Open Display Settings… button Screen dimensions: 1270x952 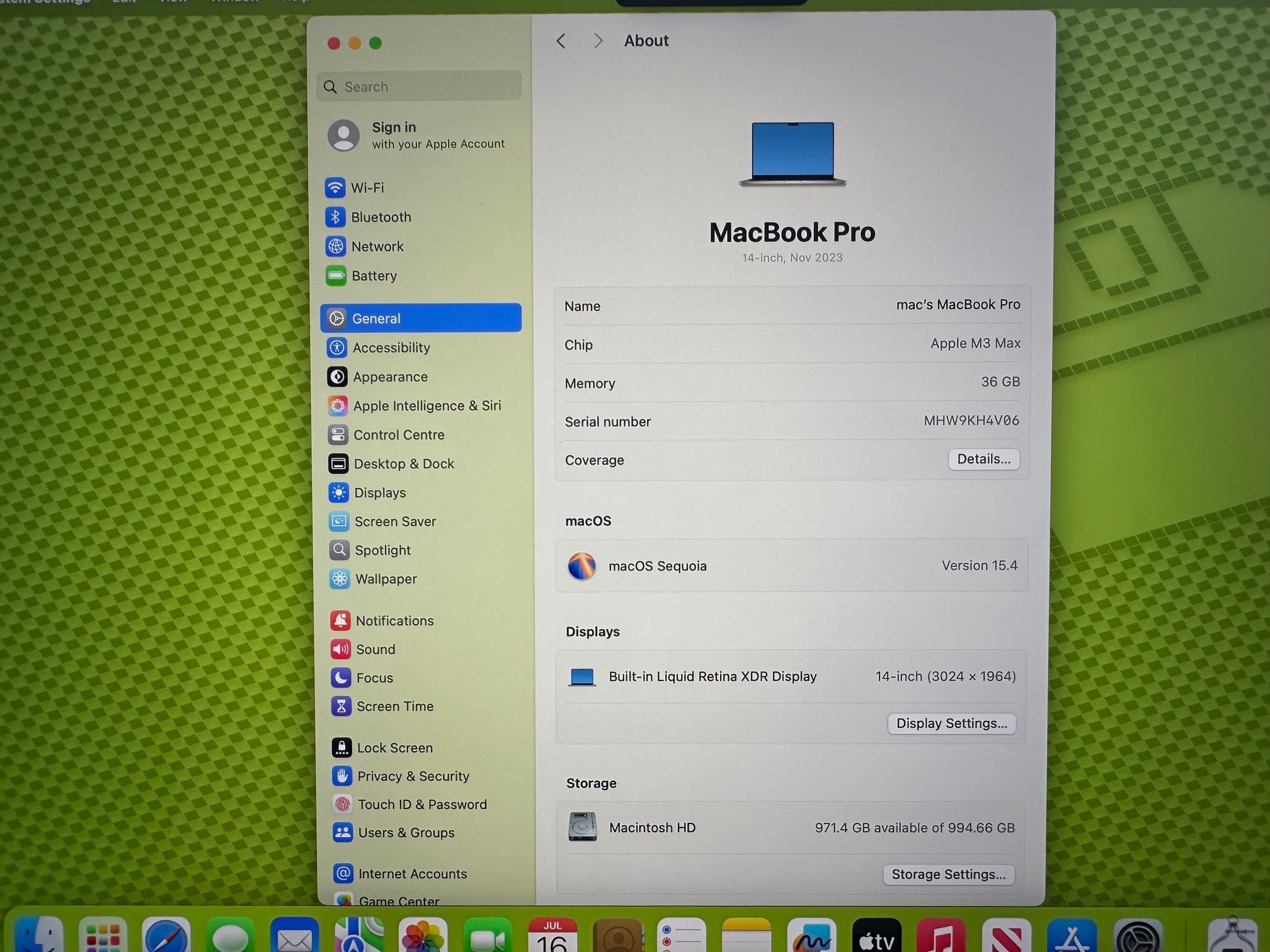click(951, 723)
